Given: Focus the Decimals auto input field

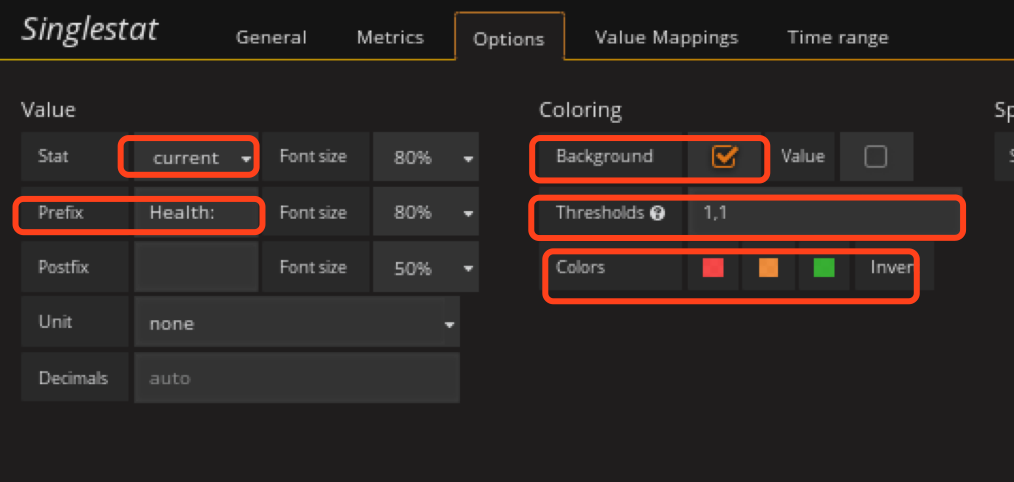Looking at the screenshot, I should tap(297, 379).
